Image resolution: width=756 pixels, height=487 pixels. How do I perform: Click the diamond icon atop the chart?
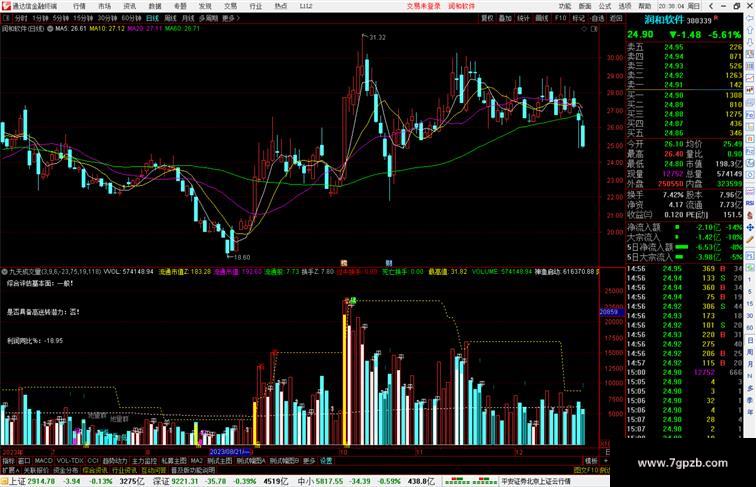pyautogui.click(x=584, y=29)
